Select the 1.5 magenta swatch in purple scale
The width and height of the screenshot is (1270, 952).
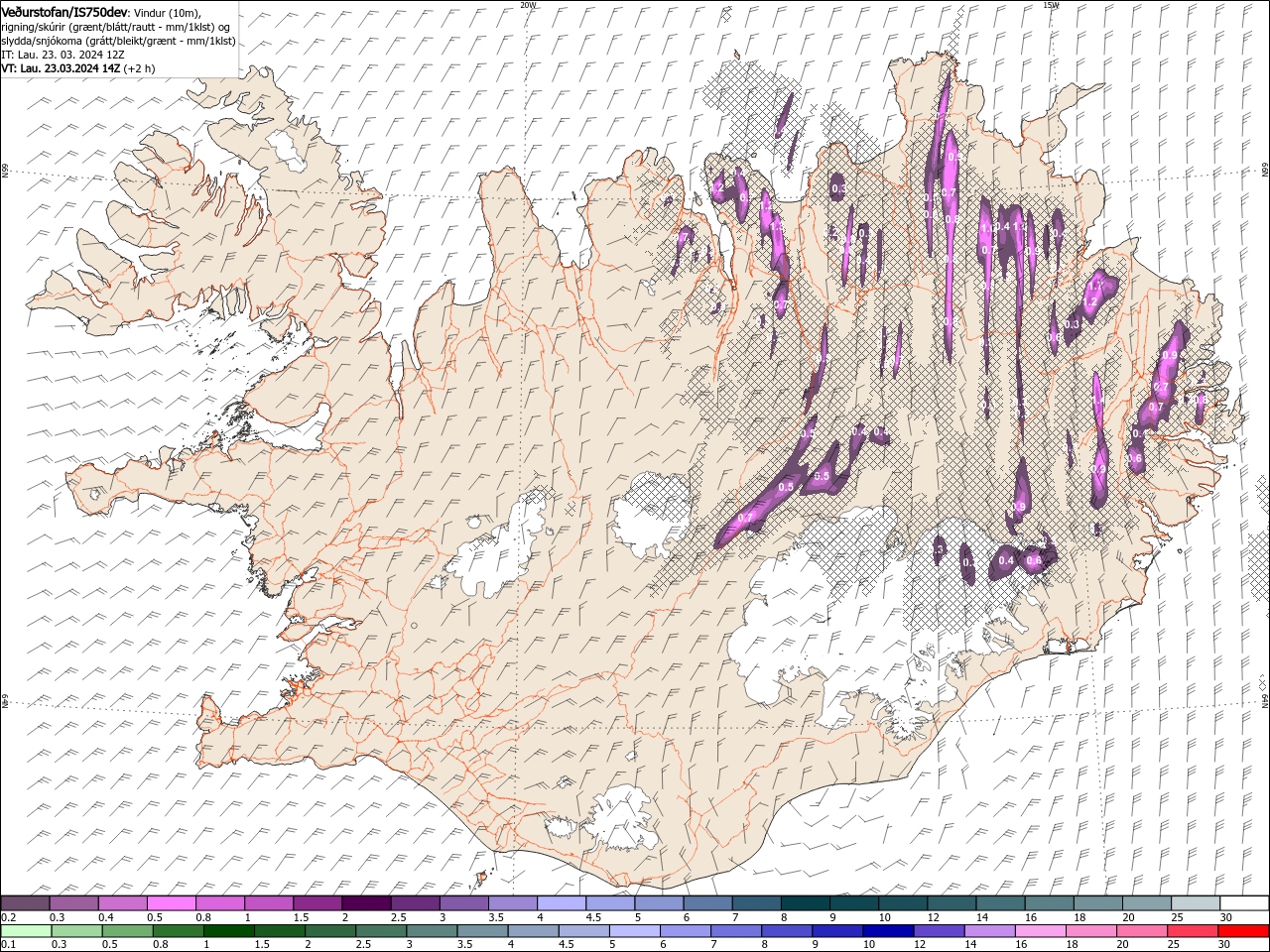click(317, 903)
